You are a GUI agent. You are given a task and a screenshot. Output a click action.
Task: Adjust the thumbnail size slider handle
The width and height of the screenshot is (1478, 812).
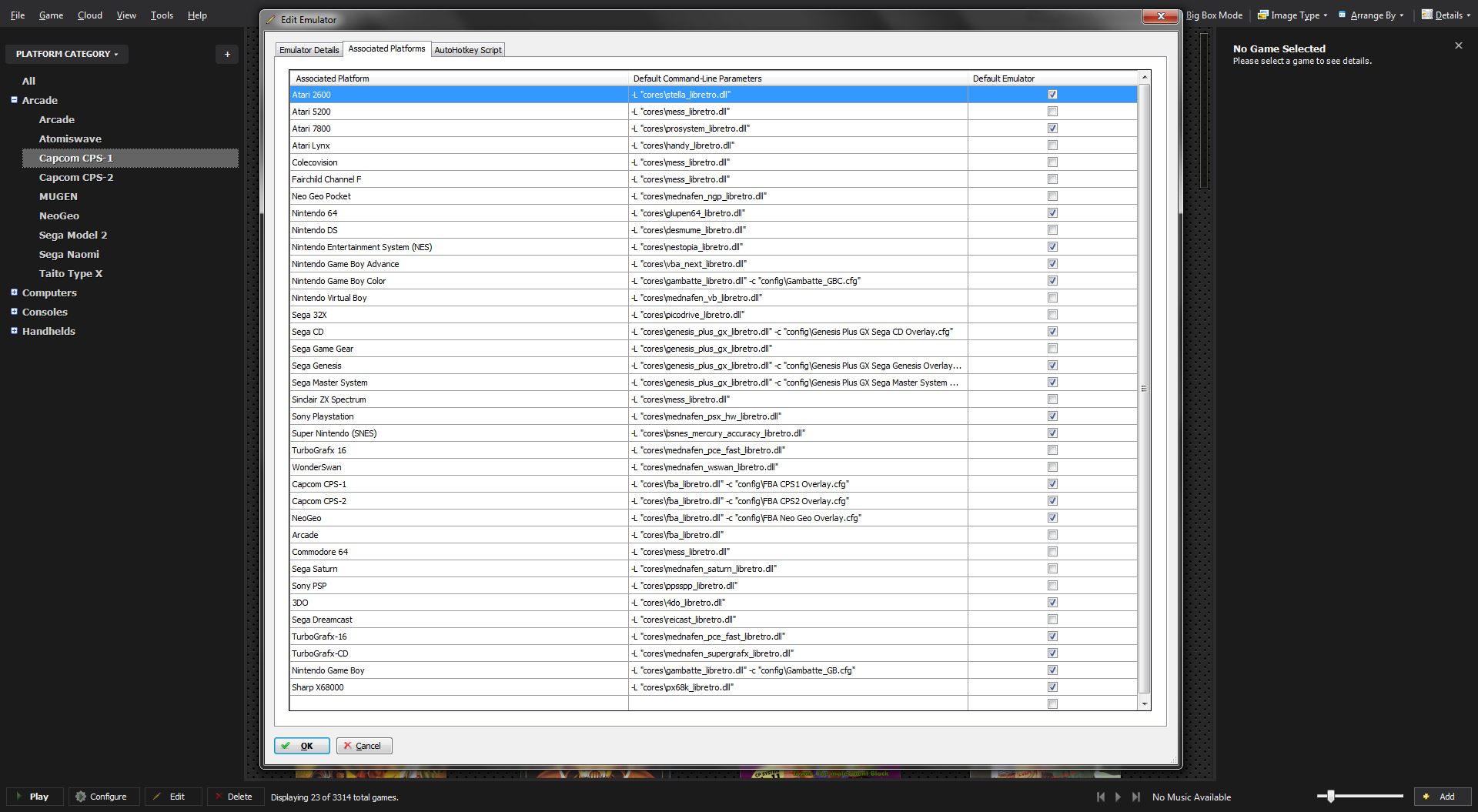coord(1331,797)
